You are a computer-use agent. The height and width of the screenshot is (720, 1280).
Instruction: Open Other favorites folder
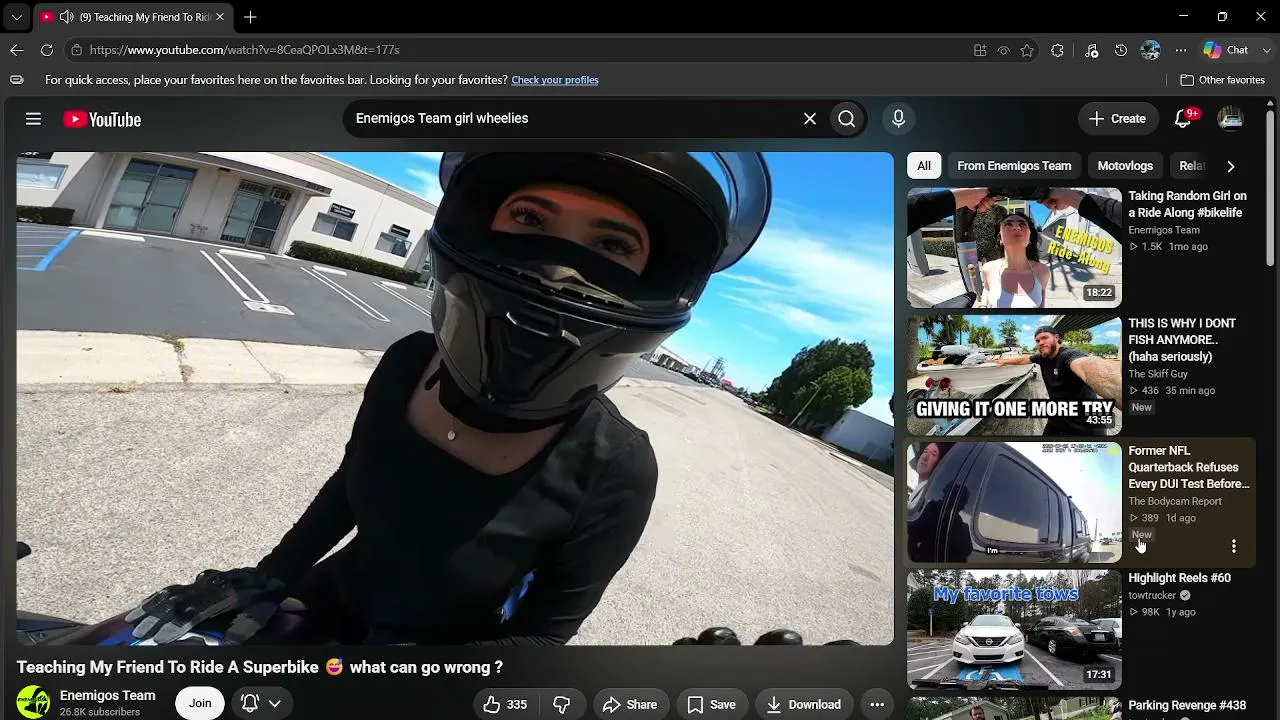coord(1222,80)
